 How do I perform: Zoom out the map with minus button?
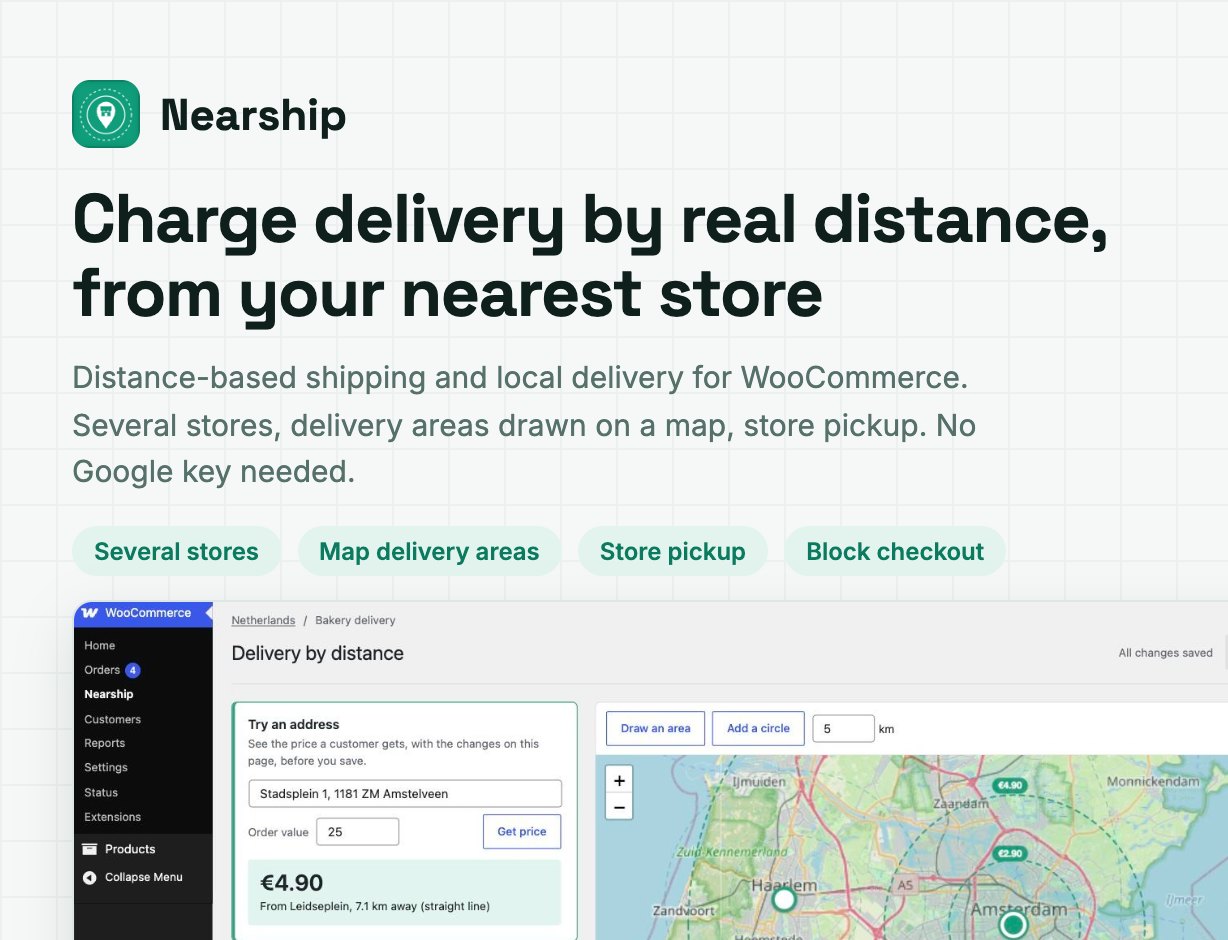(619, 806)
